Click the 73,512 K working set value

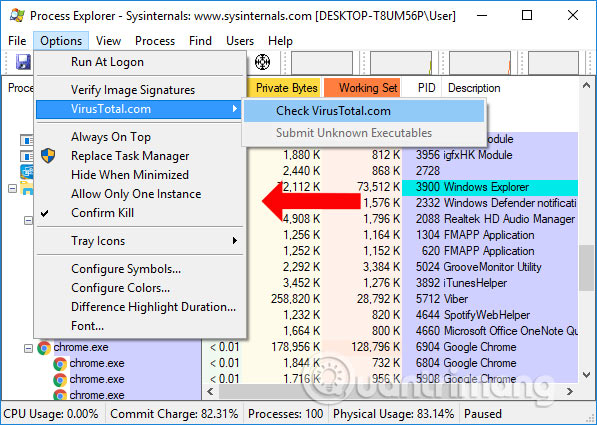pyautogui.click(x=378, y=187)
